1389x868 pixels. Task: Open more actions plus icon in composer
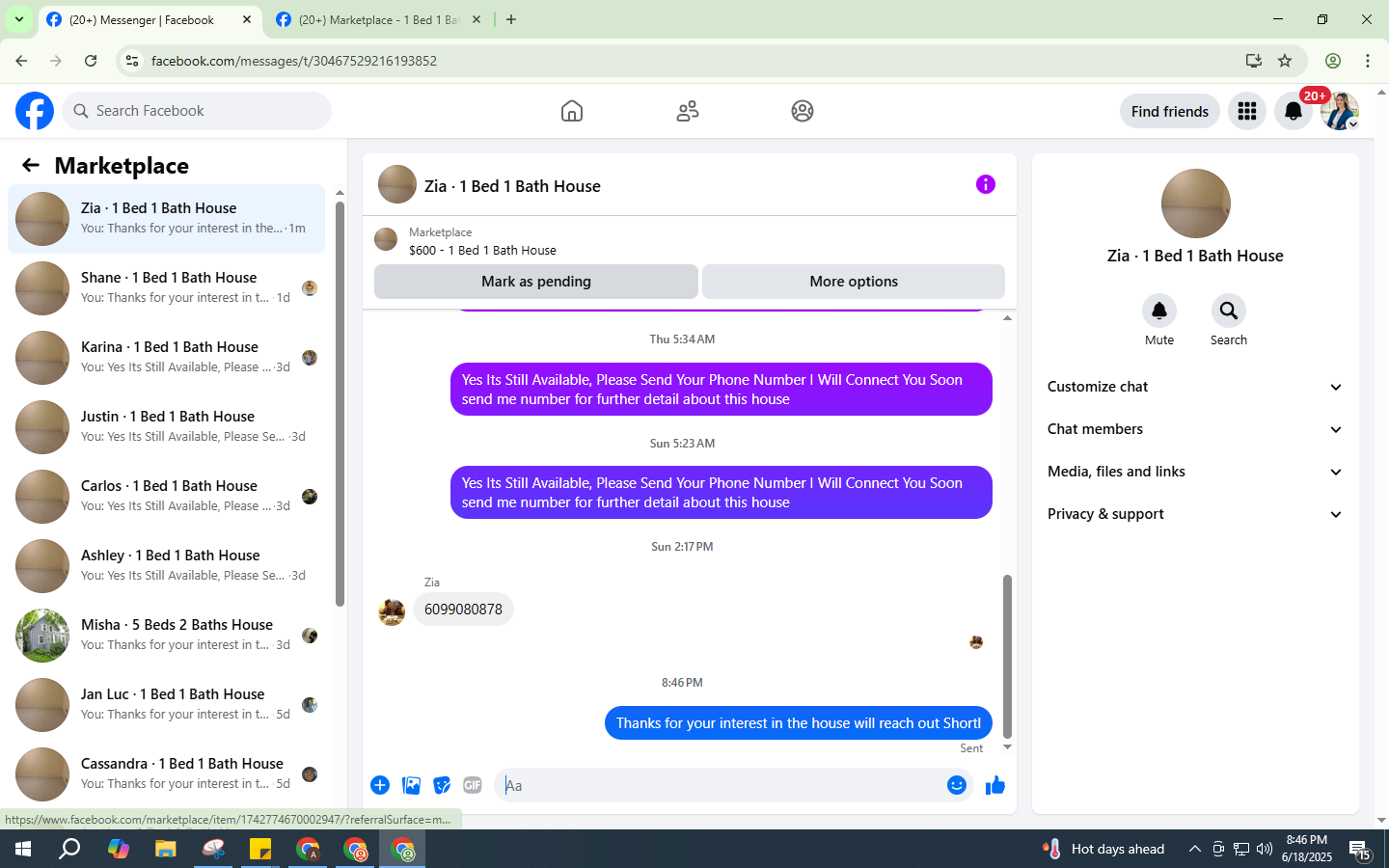pyautogui.click(x=380, y=785)
